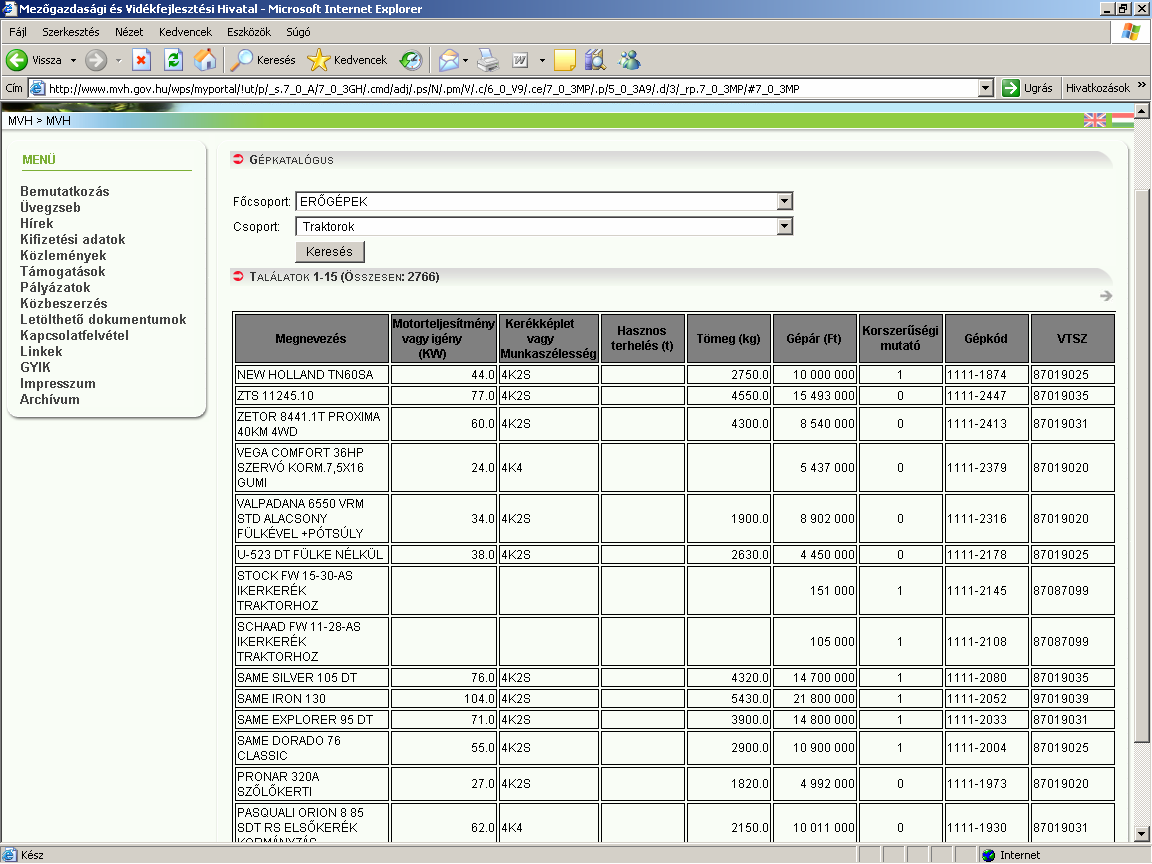
Task: Open the Kifizetési adatok link
Action: pyautogui.click(x=73, y=240)
